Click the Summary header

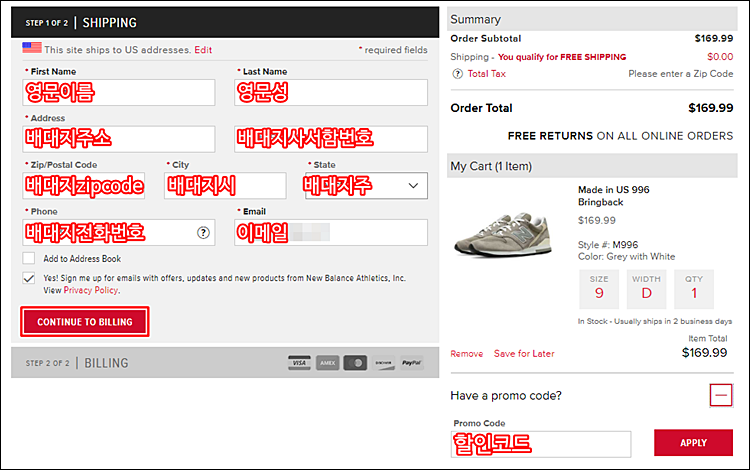(x=592, y=19)
